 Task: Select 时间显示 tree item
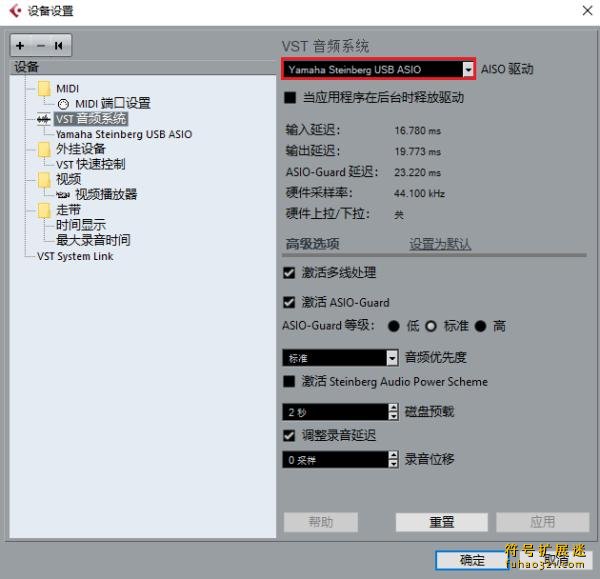(x=81, y=225)
